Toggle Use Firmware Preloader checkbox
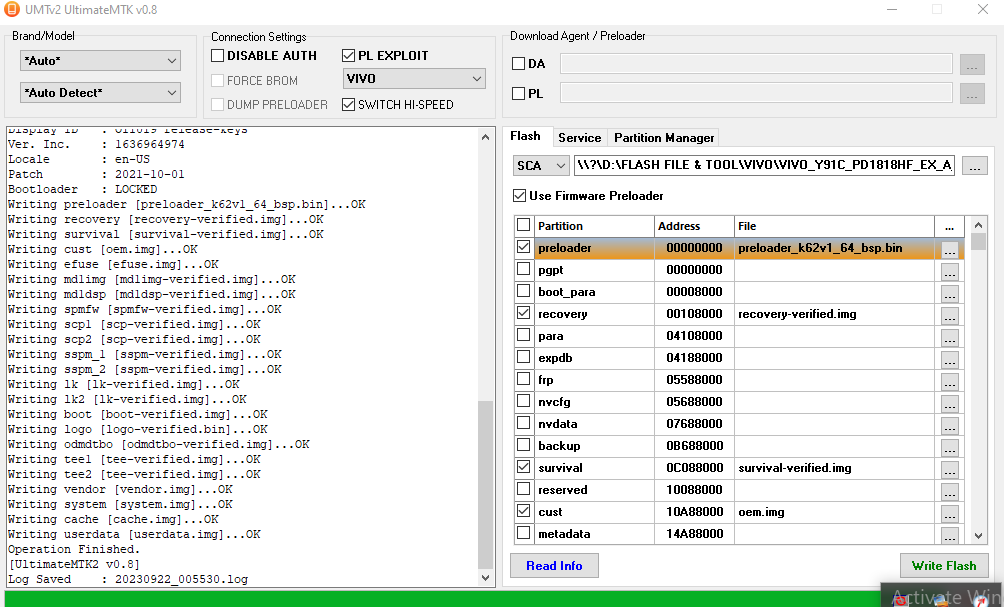Image resolution: width=1004 pixels, height=607 pixels. pos(520,196)
